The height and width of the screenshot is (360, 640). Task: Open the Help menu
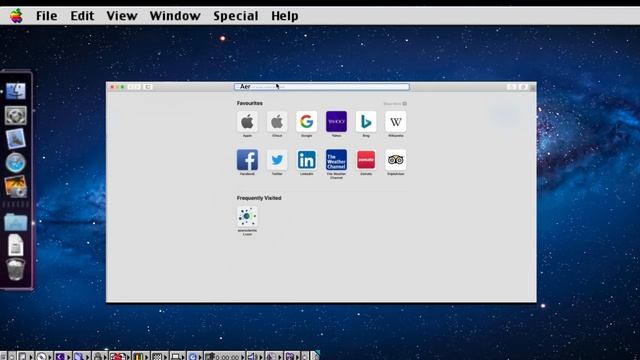[284, 16]
